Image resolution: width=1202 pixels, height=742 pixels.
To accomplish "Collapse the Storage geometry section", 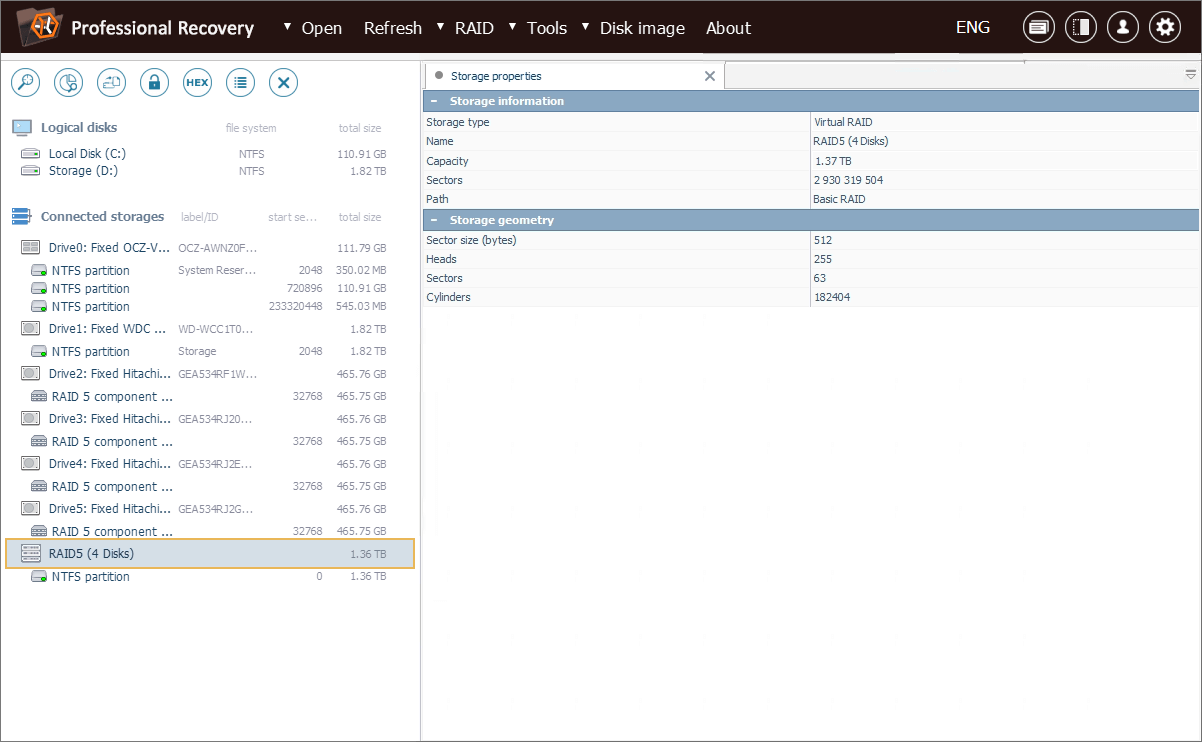I will point(434,220).
